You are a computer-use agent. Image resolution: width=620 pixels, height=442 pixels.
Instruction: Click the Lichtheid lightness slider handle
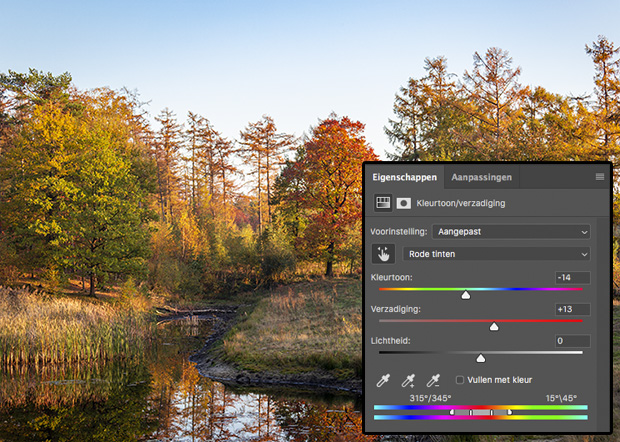click(x=480, y=358)
